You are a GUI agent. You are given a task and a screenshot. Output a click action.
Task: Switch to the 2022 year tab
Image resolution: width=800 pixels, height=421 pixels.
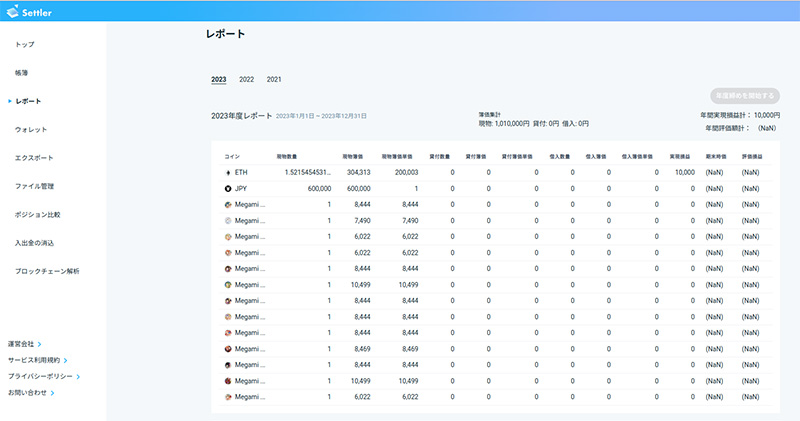[246, 79]
